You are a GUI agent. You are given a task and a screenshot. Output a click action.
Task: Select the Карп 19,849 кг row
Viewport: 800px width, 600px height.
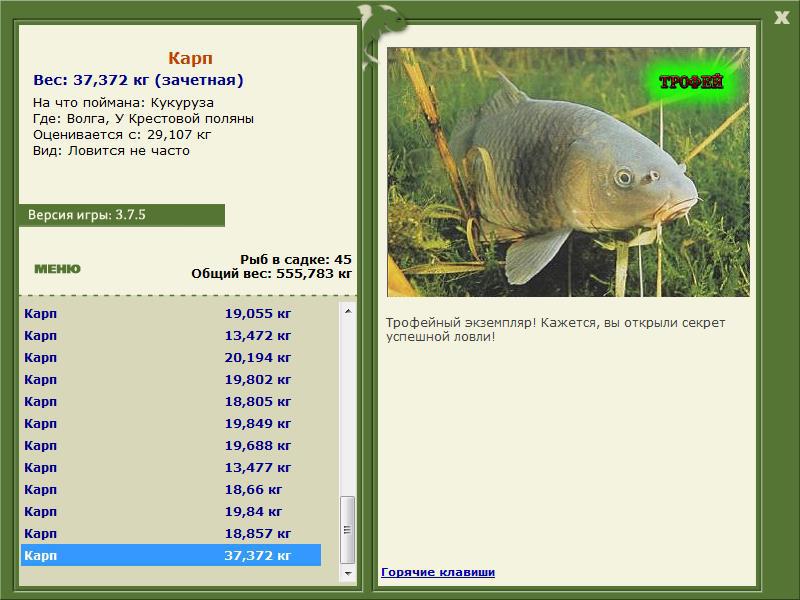click(171, 423)
